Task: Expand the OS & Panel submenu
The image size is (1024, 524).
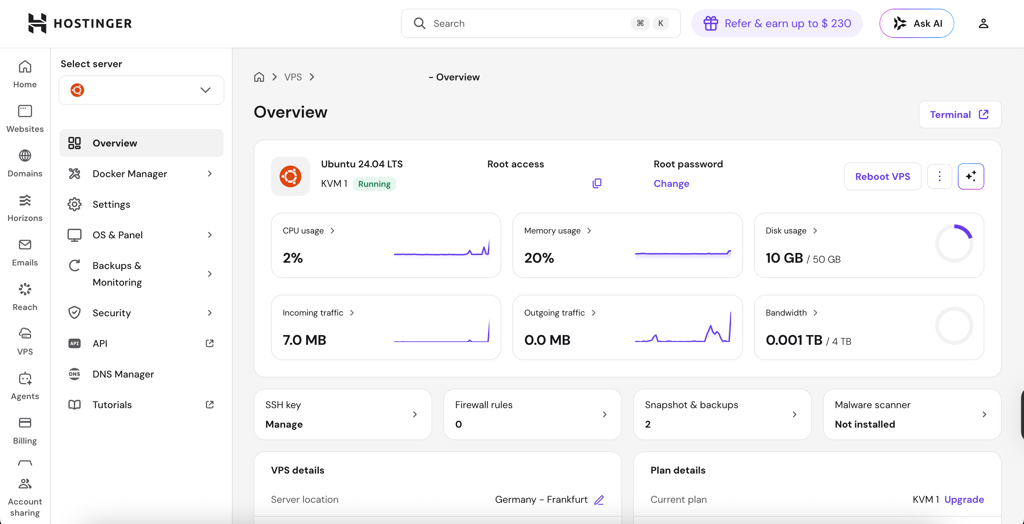Action: 210,235
